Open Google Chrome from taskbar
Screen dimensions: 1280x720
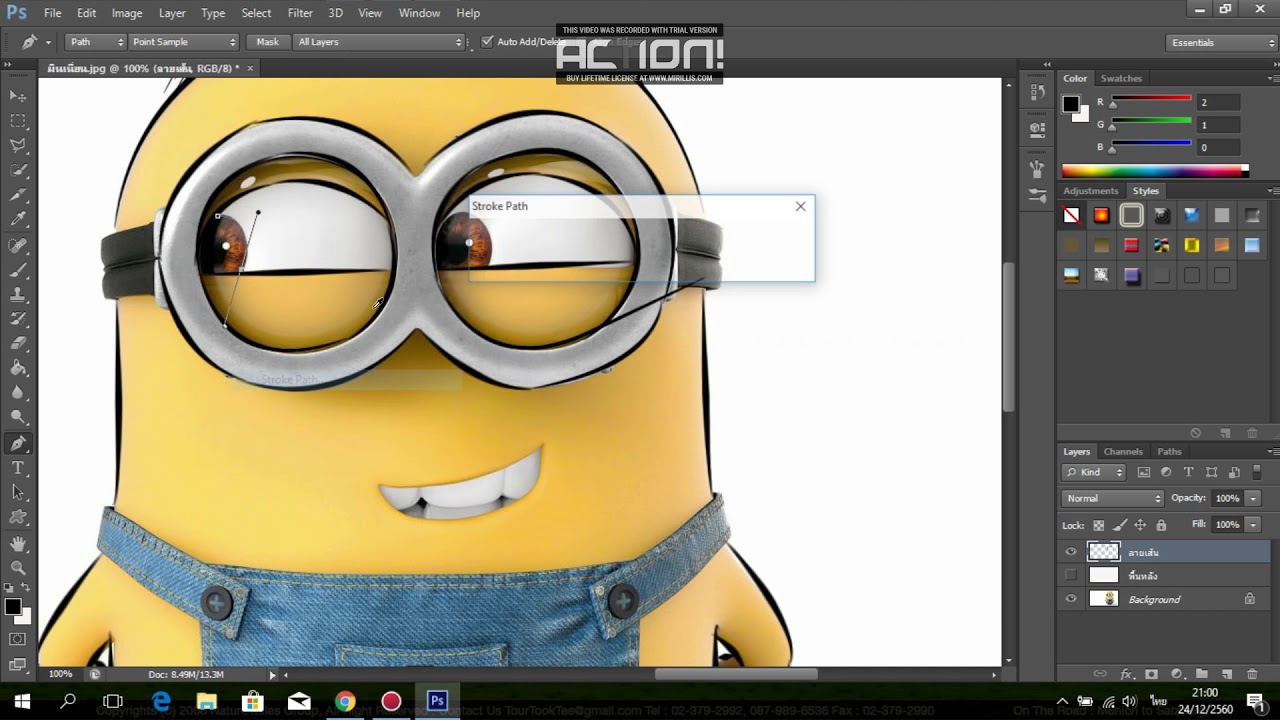click(345, 701)
